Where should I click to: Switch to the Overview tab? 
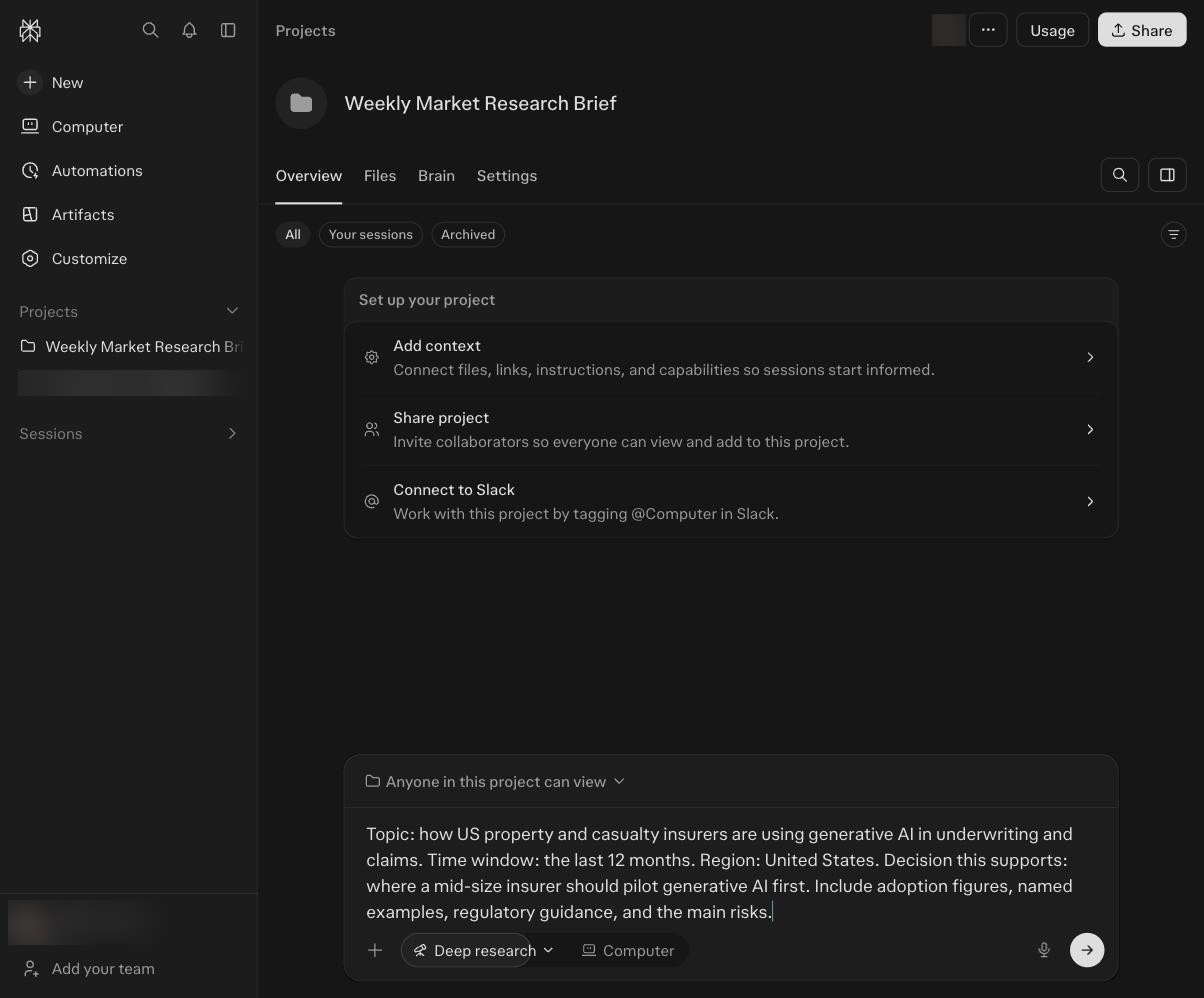tap(309, 176)
